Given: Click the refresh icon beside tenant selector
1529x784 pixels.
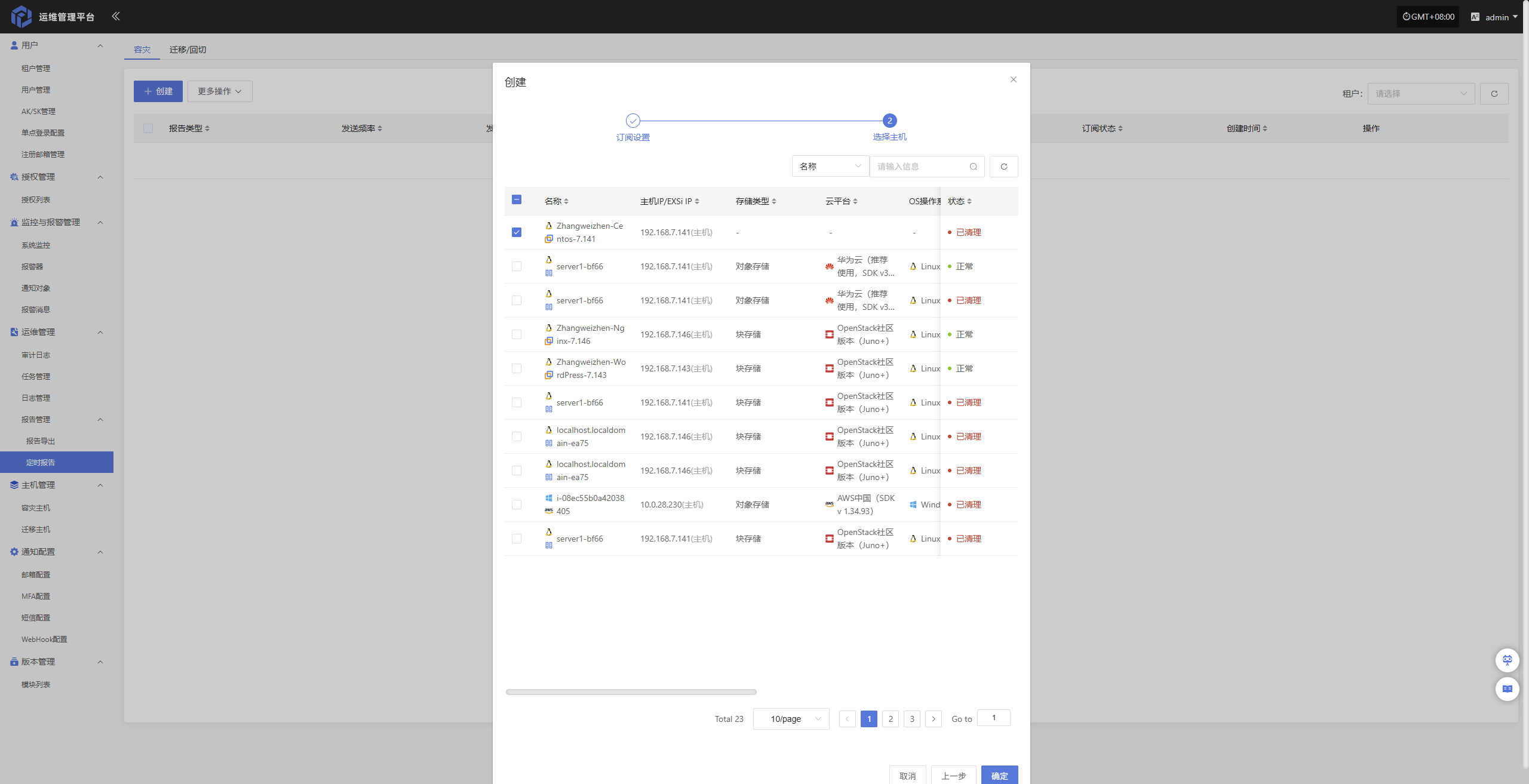Looking at the screenshot, I should [1494, 94].
